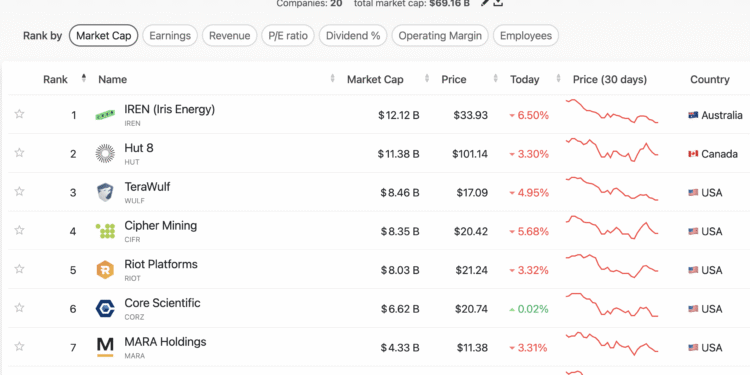Click the edit pencil icon near total market cap
Image resolution: width=750 pixels, height=375 pixels.
point(485,2)
